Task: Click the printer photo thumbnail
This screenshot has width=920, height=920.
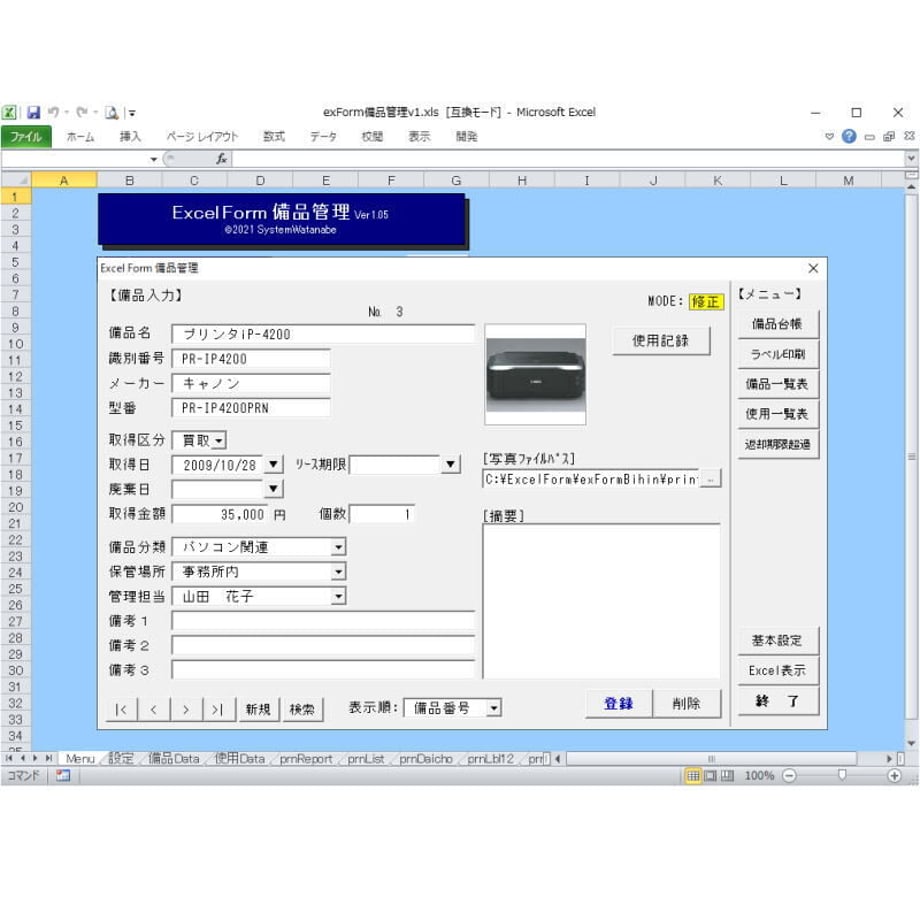Action: (x=535, y=374)
